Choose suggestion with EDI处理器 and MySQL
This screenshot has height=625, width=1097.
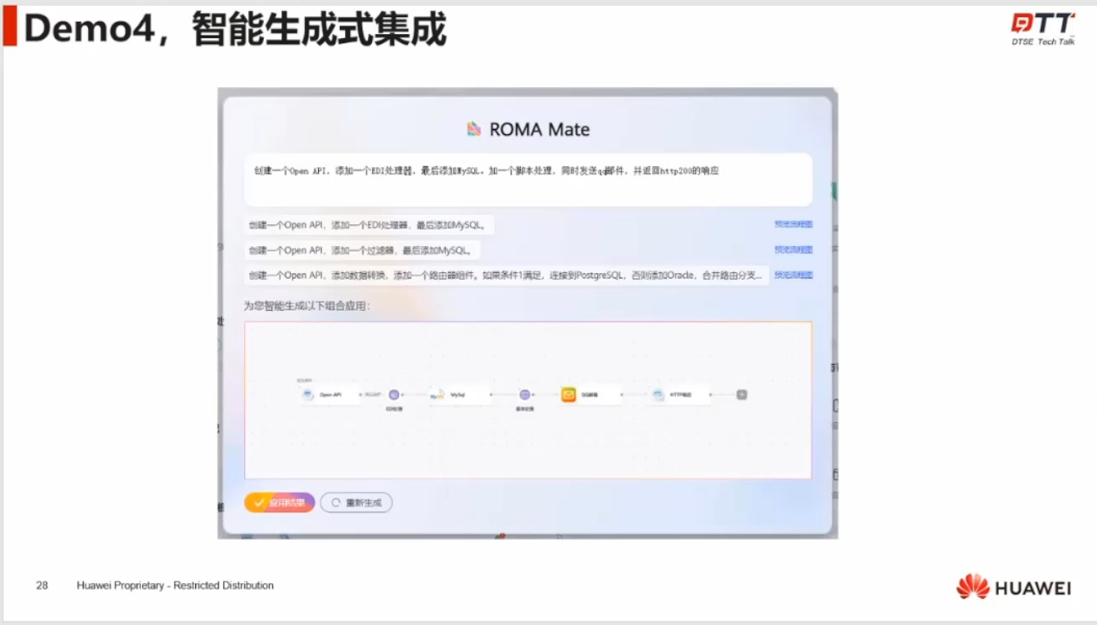click(369, 225)
